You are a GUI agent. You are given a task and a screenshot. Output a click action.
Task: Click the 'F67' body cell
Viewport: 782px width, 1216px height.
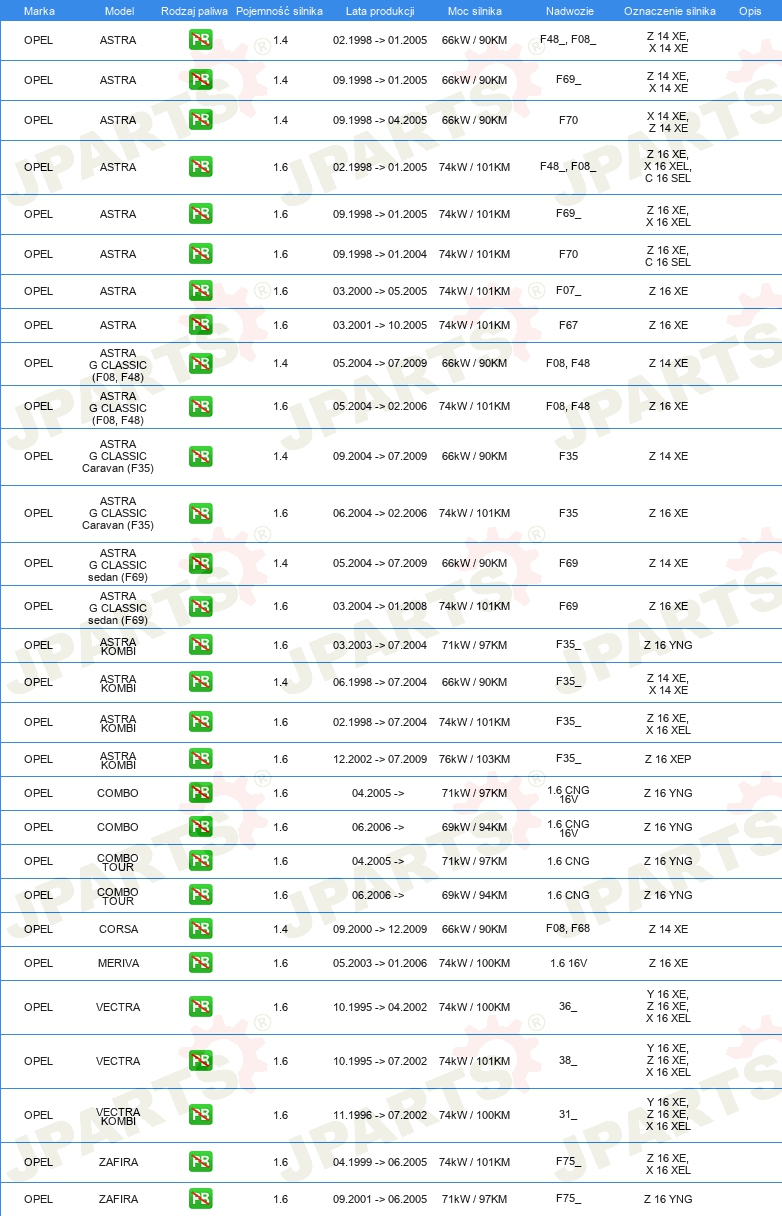(568, 325)
